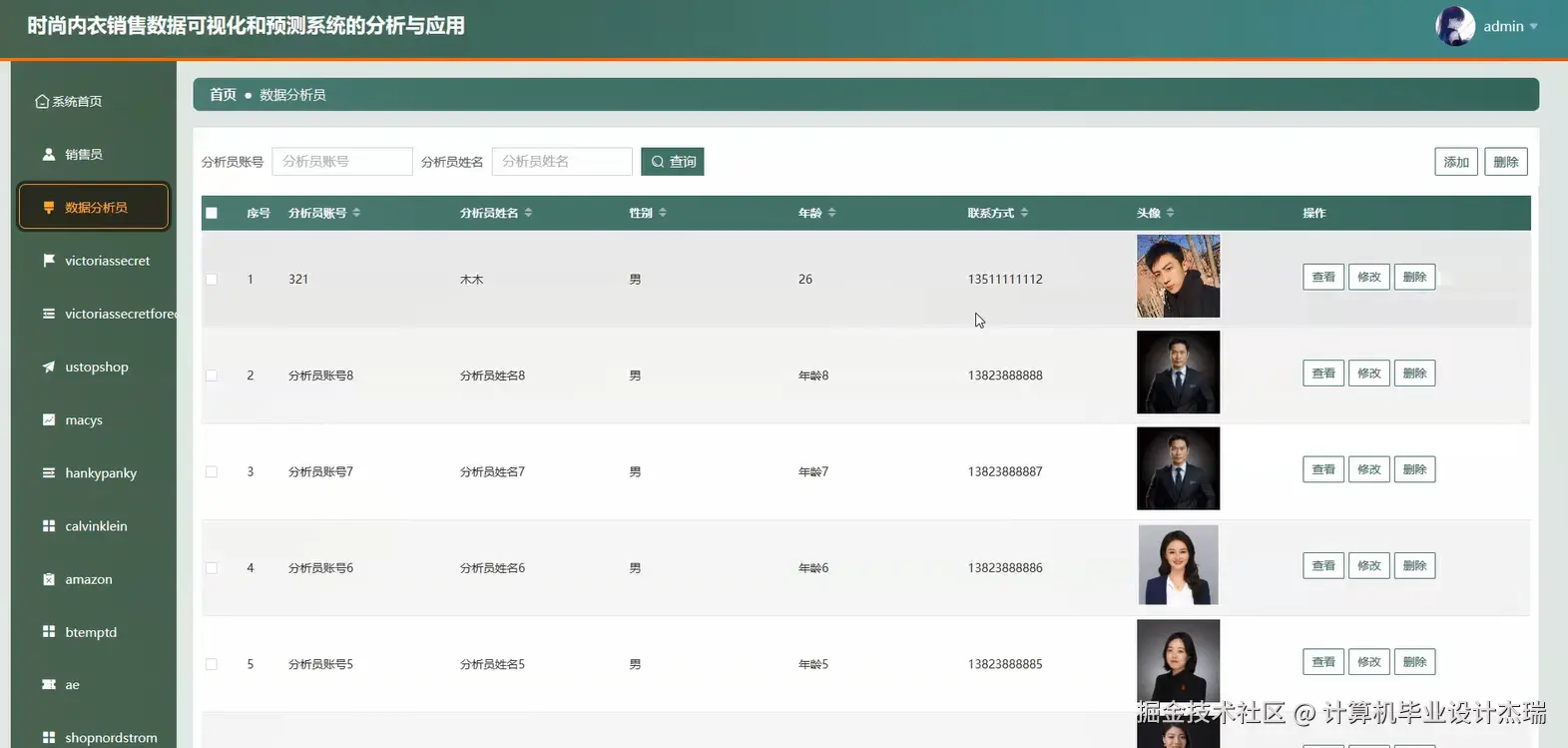Click the grid icon beside shopnordstrom
This screenshot has height=748, width=1568.
pyautogui.click(x=48, y=737)
